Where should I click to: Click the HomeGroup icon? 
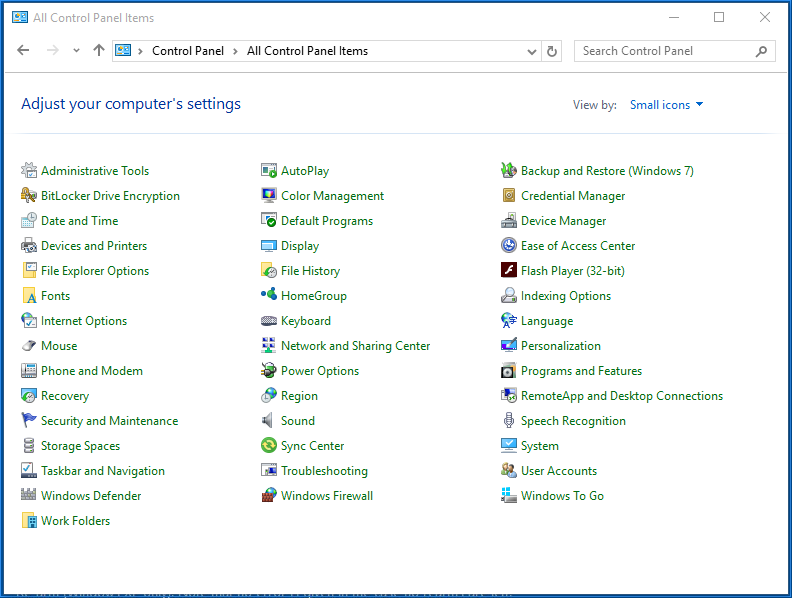coord(268,296)
